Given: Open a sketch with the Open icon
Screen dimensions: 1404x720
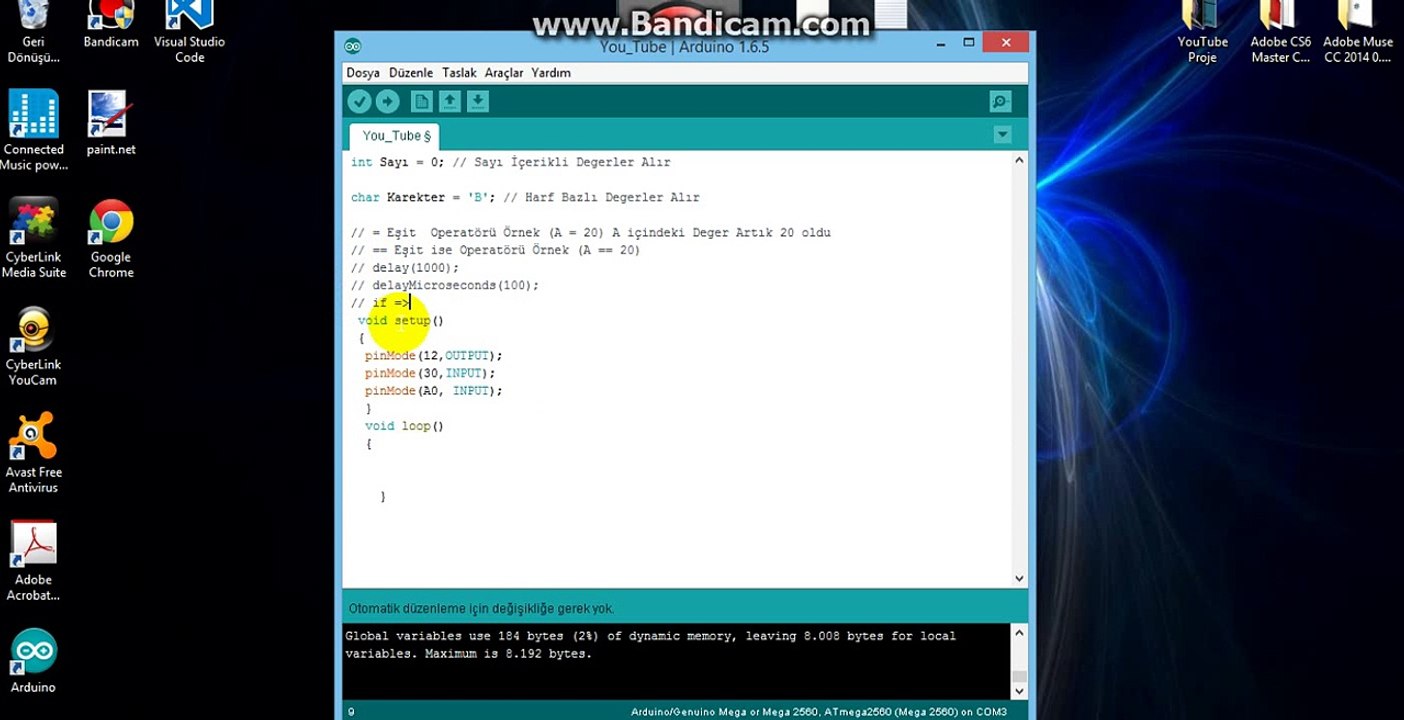Looking at the screenshot, I should pyautogui.click(x=450, y=101).
